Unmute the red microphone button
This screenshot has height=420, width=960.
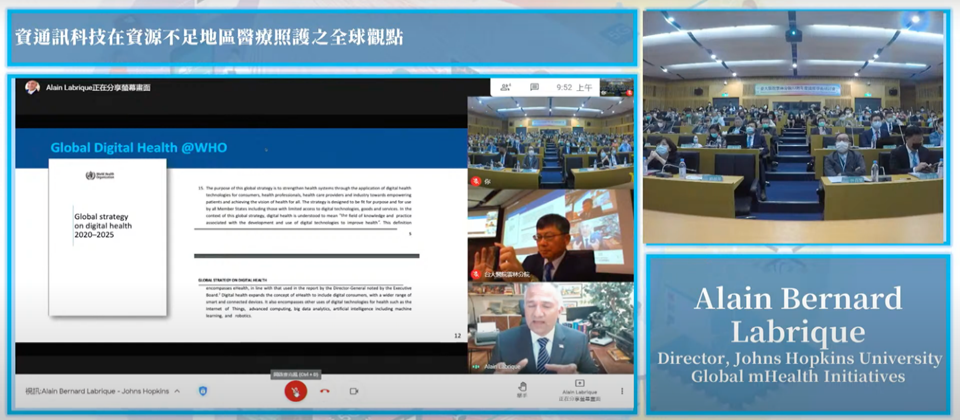[x=295, y=391]
